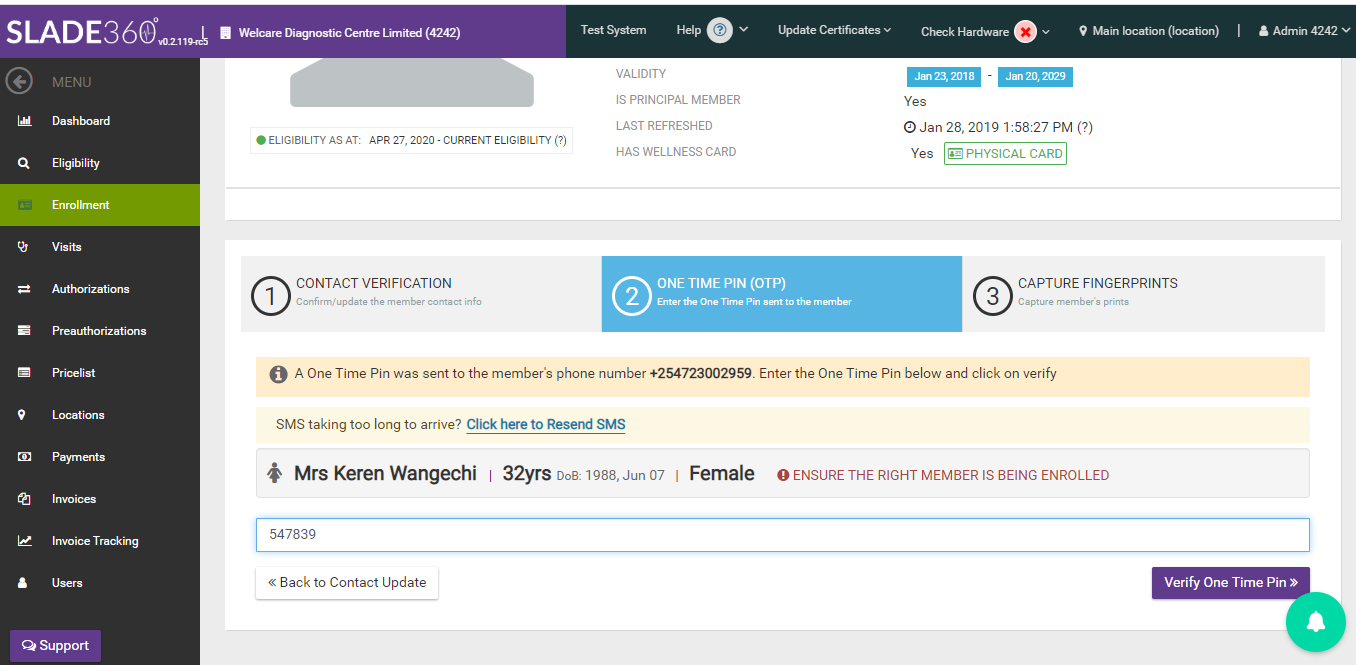Click the Main location (location) selector

click(x=1148, y=31)
